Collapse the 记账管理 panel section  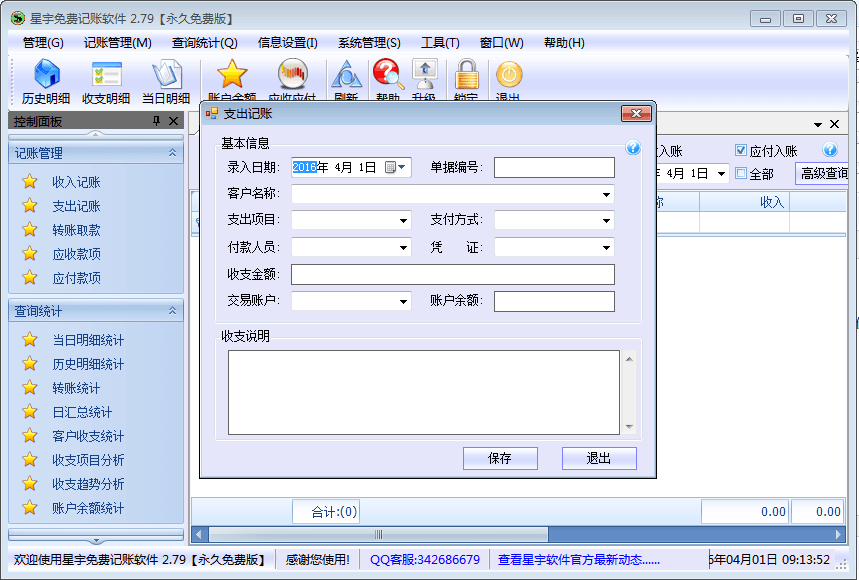click(x=172, y=153)
